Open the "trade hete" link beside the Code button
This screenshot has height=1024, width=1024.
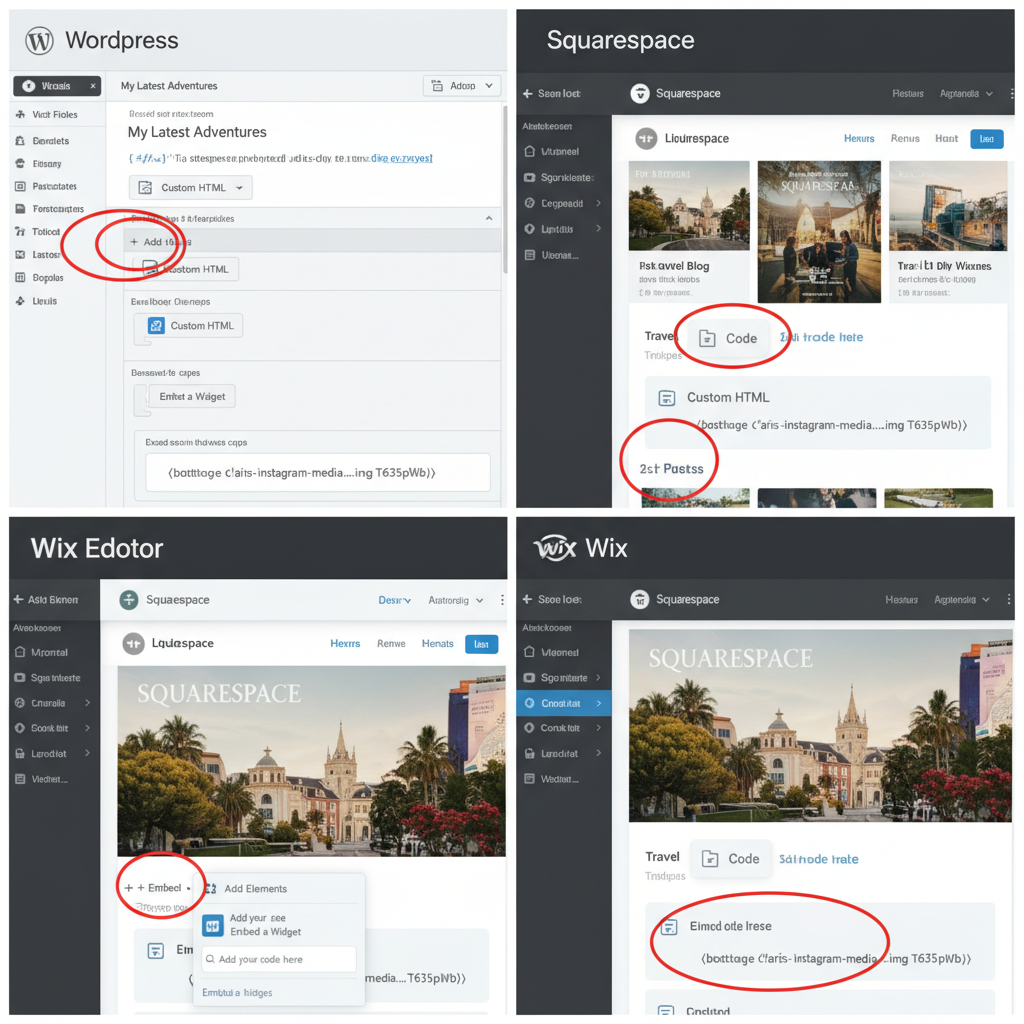click(822, 337)
